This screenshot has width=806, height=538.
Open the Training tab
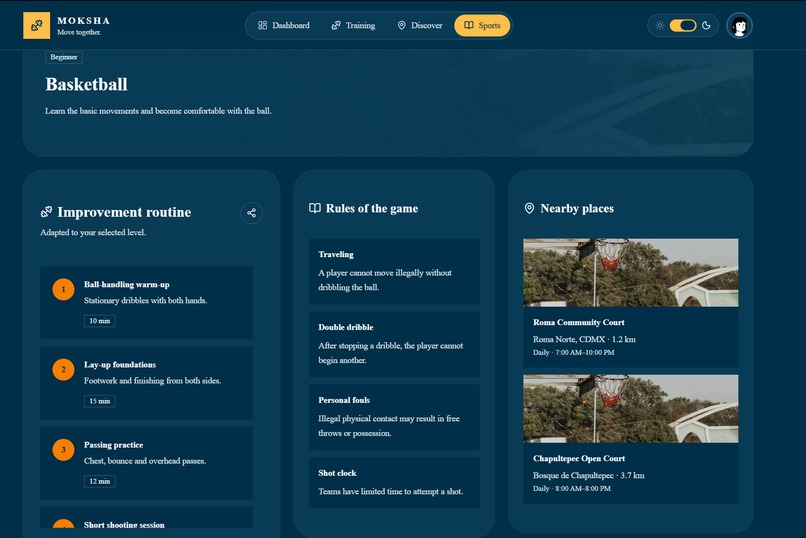point(353,25)
